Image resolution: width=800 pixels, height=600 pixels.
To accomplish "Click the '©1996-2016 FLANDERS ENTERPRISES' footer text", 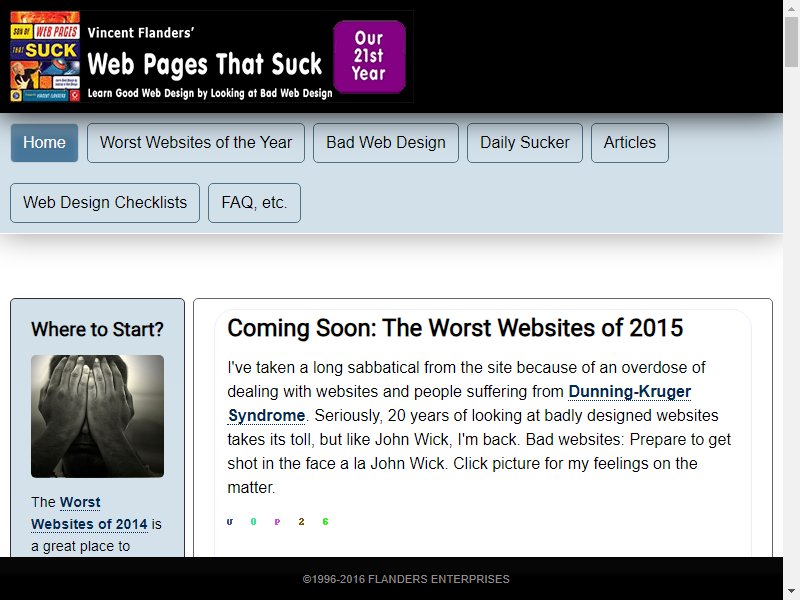I will click(406, 579).
